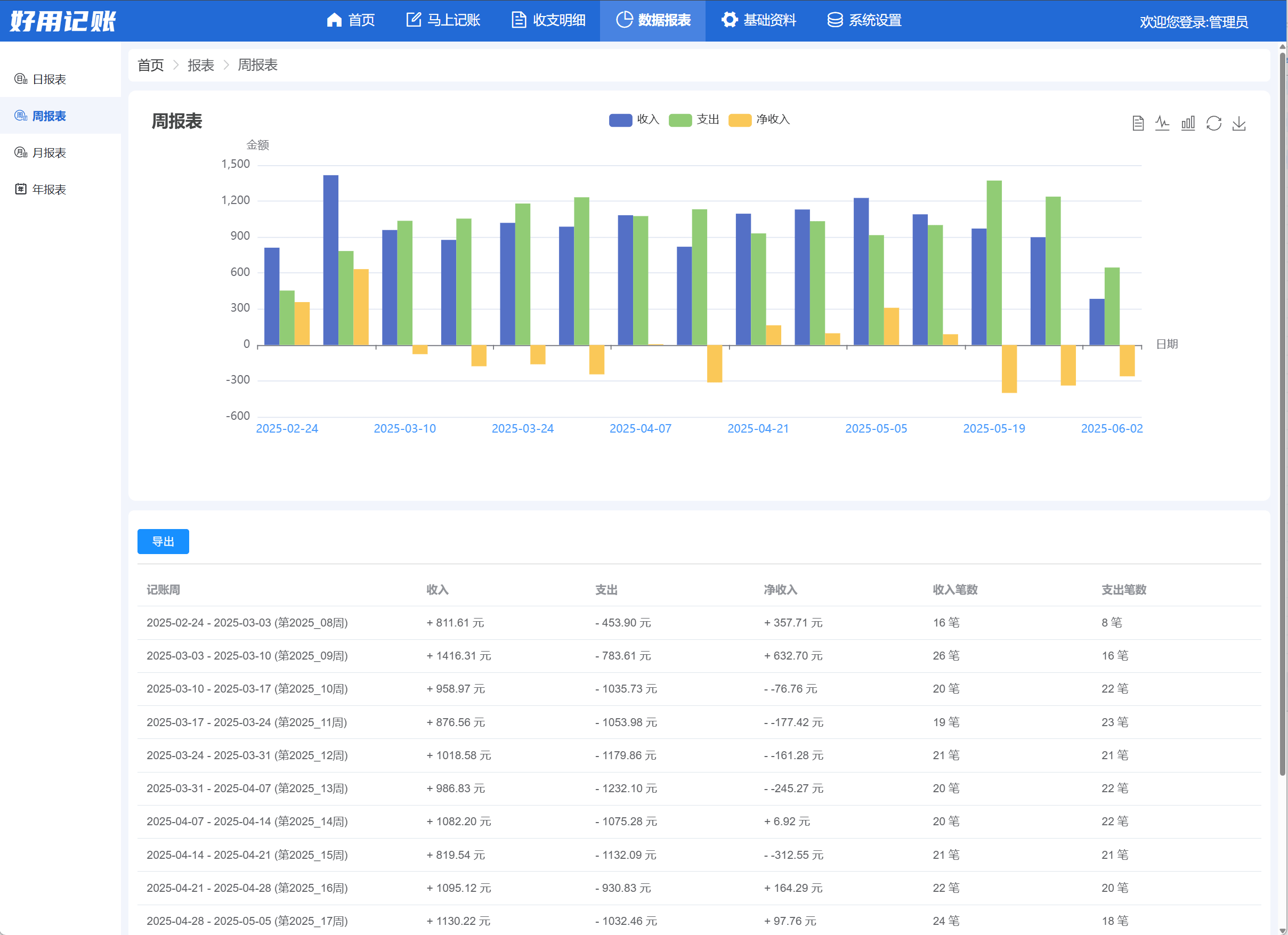The width and height of the screenshot is (1288, 935).
Task: Save chart as image download icon
Action: point(1239,123)
